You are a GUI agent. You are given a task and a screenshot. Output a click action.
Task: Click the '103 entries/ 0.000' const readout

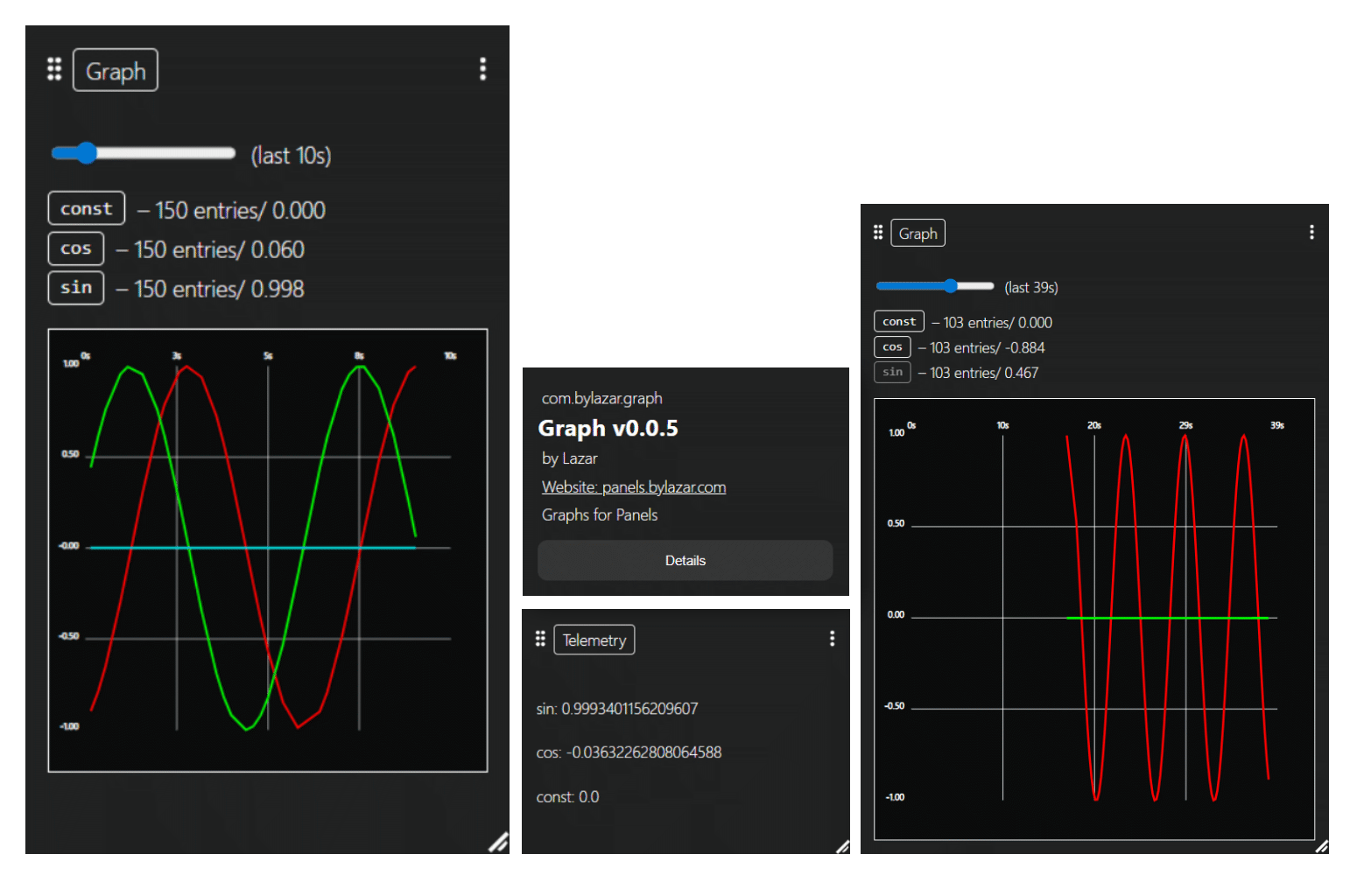(998, 322)
